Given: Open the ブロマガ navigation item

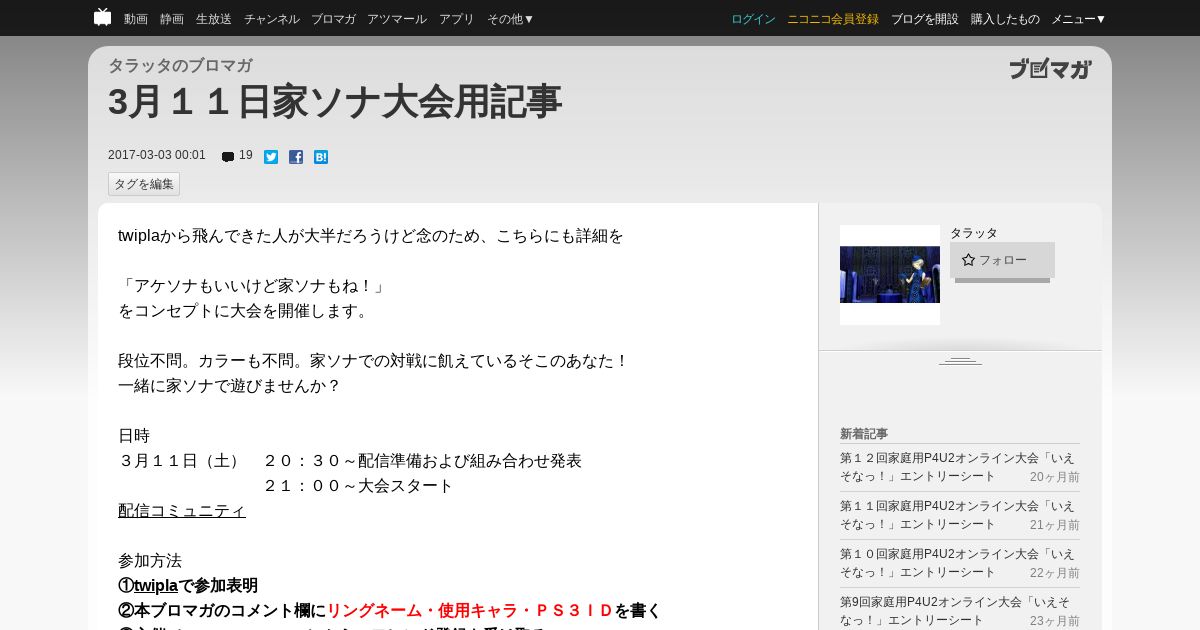Looking at the screenshot, I should point(333,19).
